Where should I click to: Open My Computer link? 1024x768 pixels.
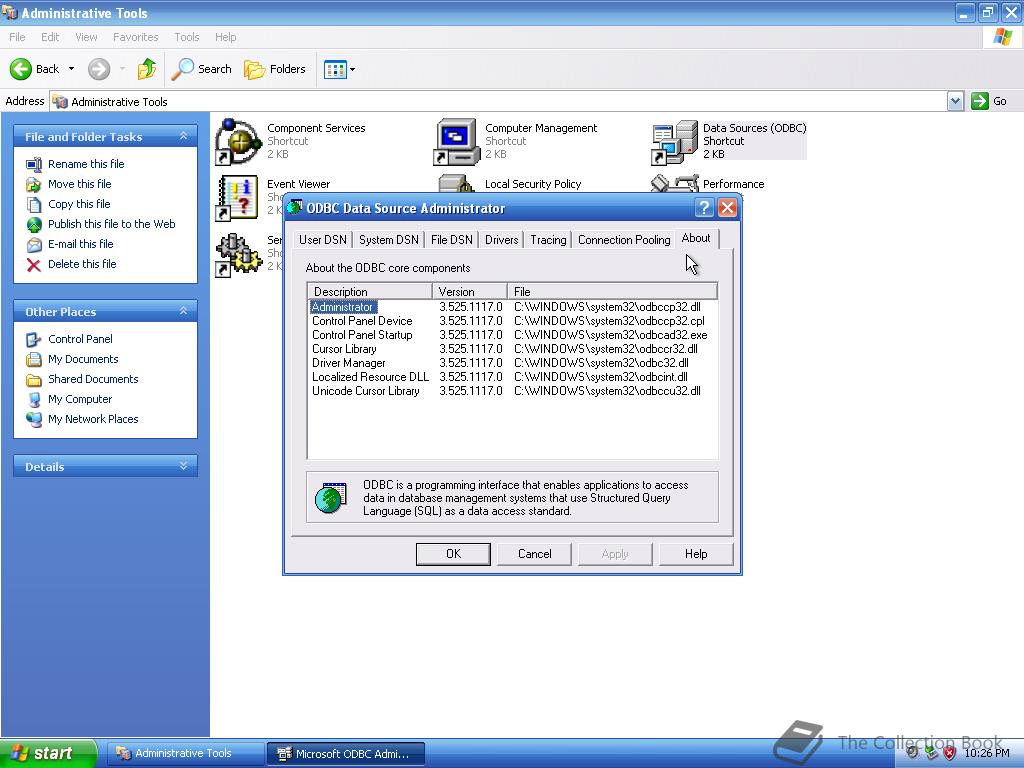coord(80,399)
